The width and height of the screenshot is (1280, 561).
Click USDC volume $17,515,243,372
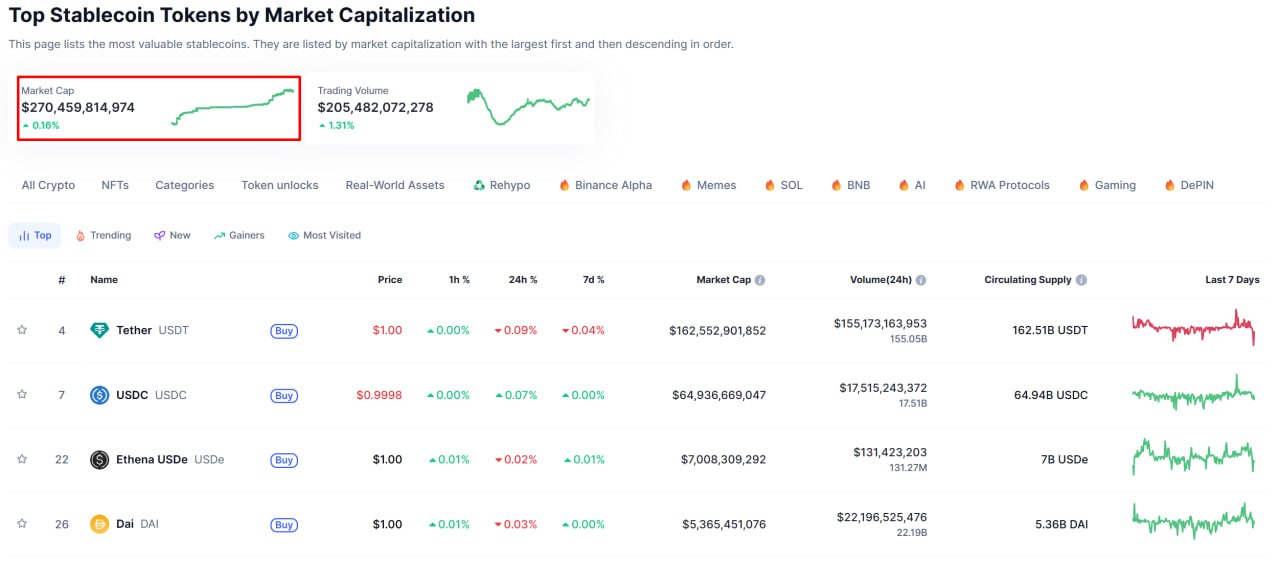point(883,388)
